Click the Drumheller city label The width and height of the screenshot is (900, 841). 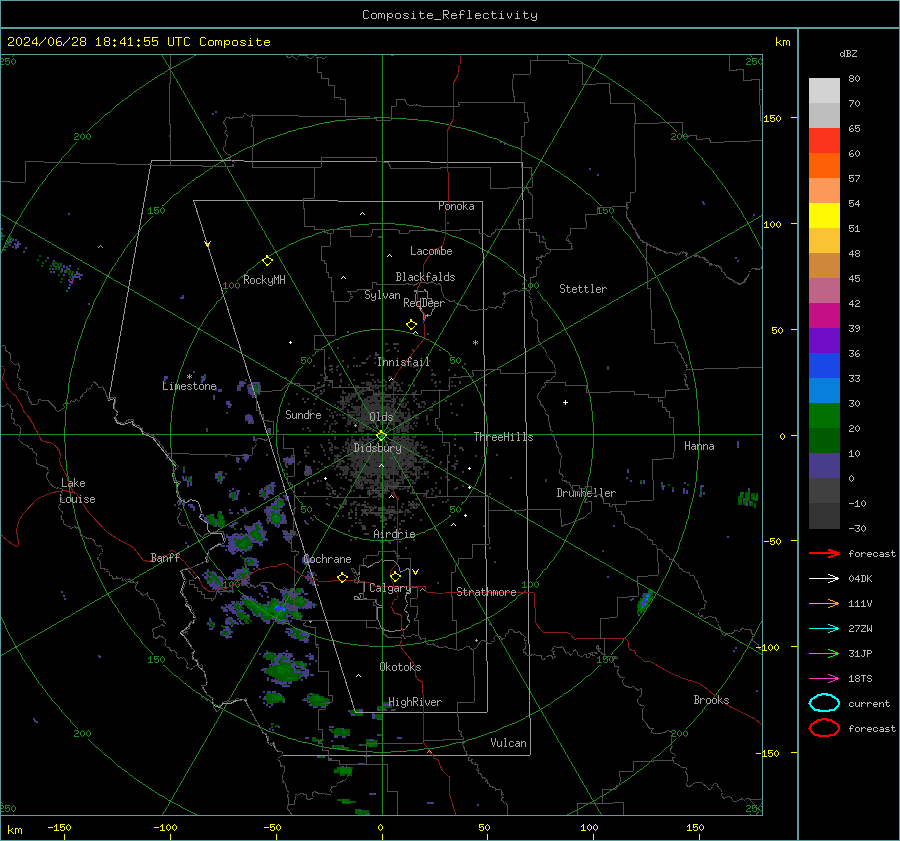(586, 493)
